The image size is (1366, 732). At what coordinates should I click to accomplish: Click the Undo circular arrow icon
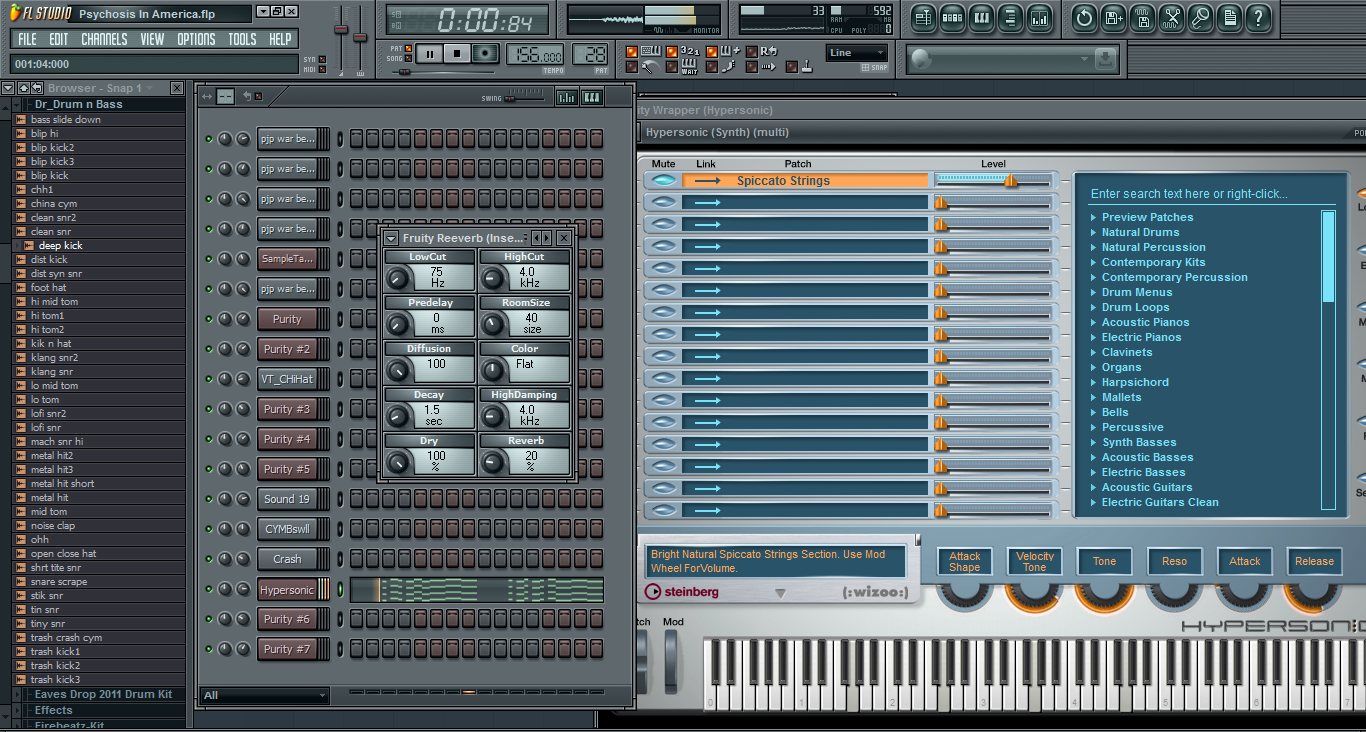[x=1084, y=18]
